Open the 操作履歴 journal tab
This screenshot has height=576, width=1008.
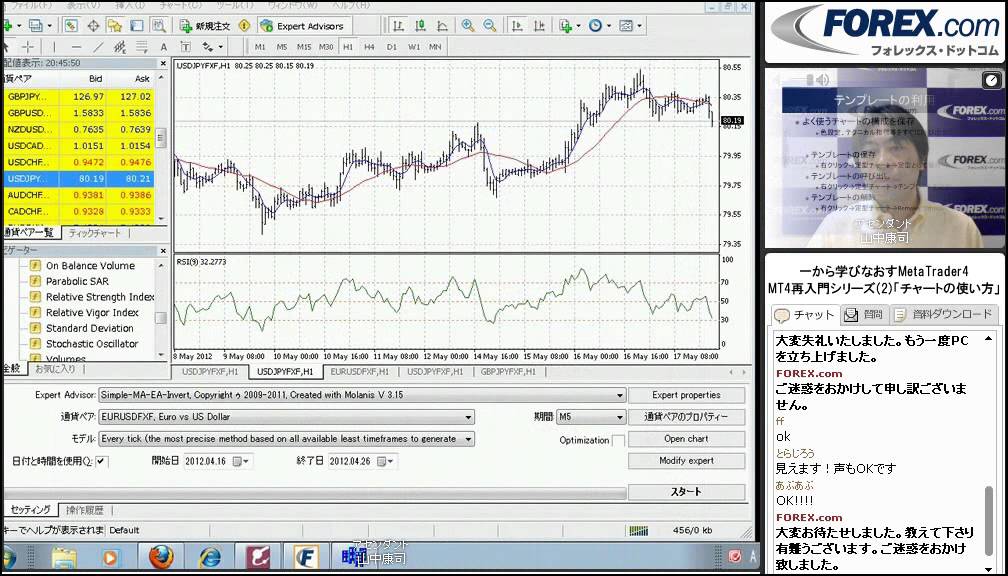pos(84,510)
